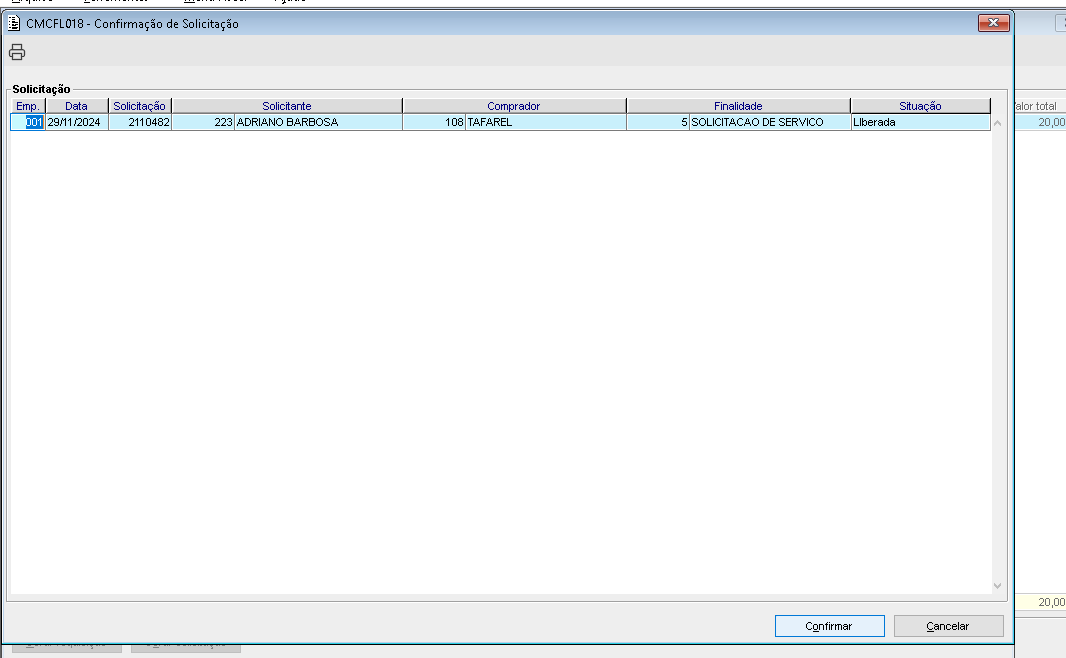Viewport: 1066px width, 658px height.
Task: Click the document icon in the title bar
Action: pyautogui.click(x=14, y=23)
